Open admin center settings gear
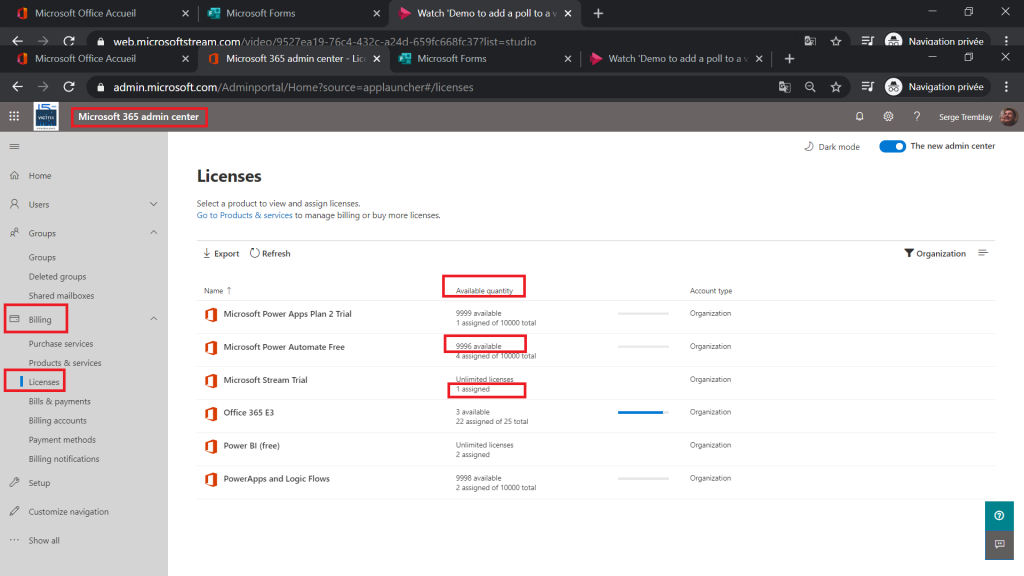Image resolution: width=1024 pixels, height=576 pixels. [888, 117]
